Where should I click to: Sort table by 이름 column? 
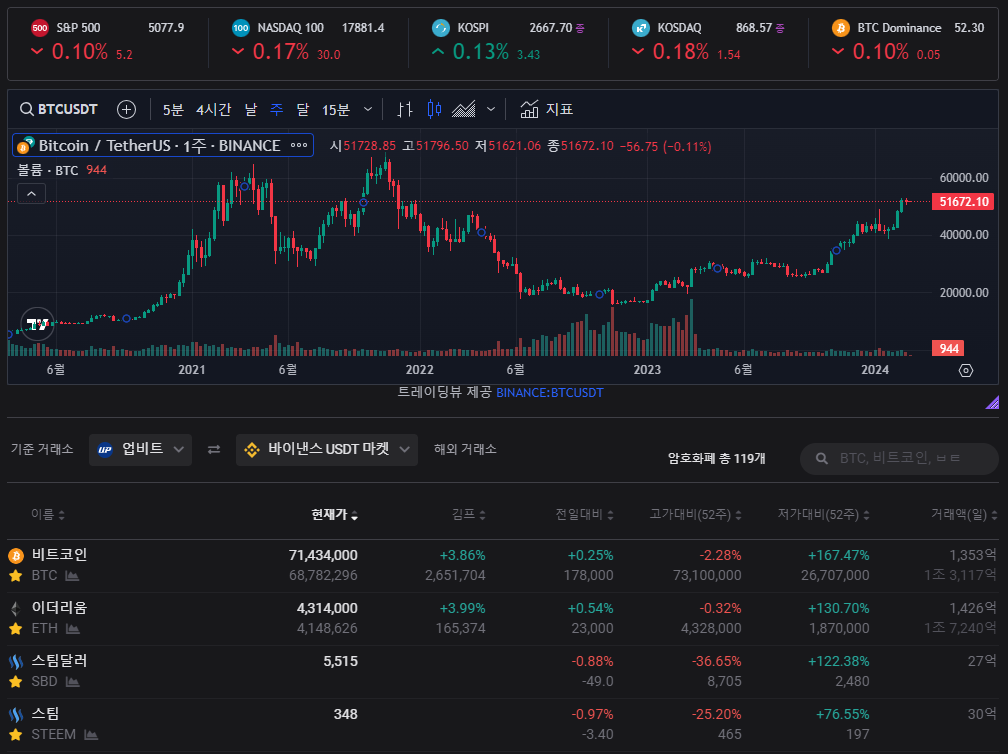pyautogui.click(x=48, y=514)
